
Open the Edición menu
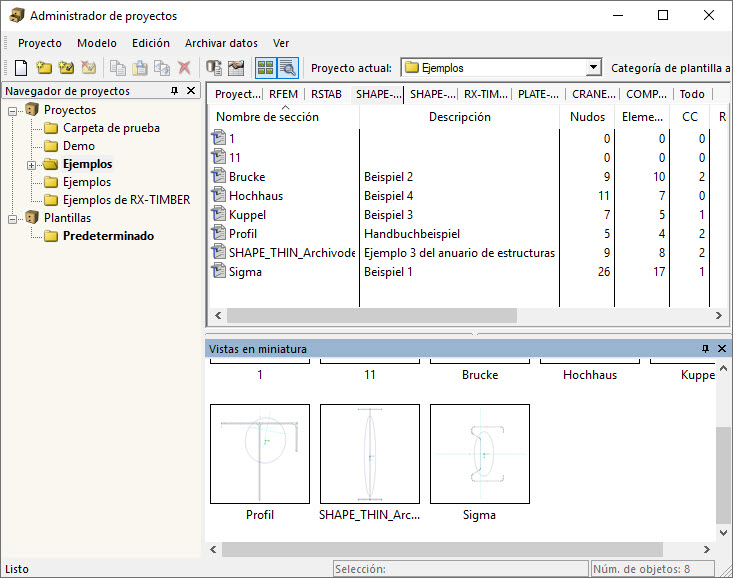tap(151, 43)
